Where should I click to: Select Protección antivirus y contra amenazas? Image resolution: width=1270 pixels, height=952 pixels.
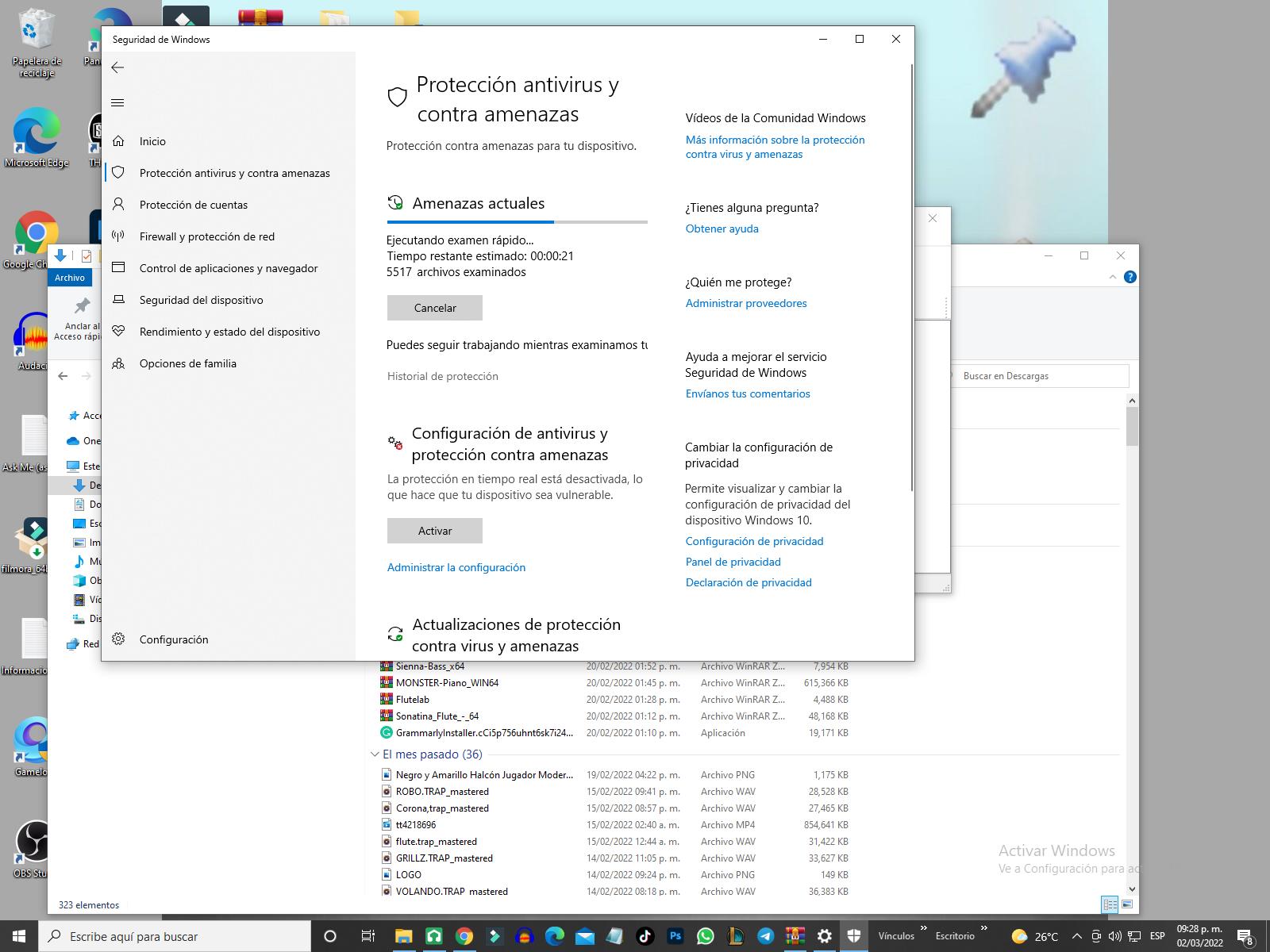[x=234, y=173]
